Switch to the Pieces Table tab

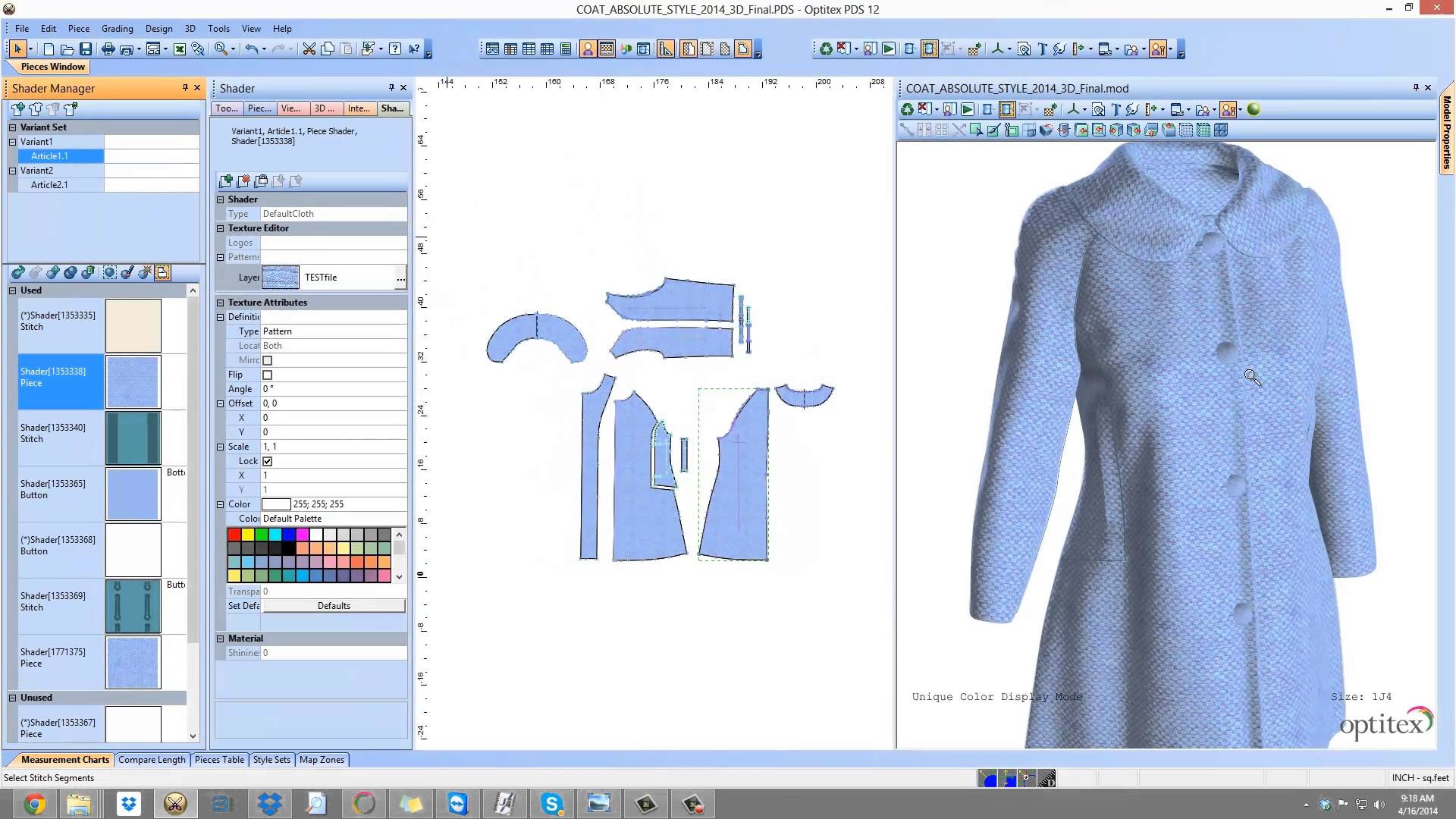click(219, 759)
